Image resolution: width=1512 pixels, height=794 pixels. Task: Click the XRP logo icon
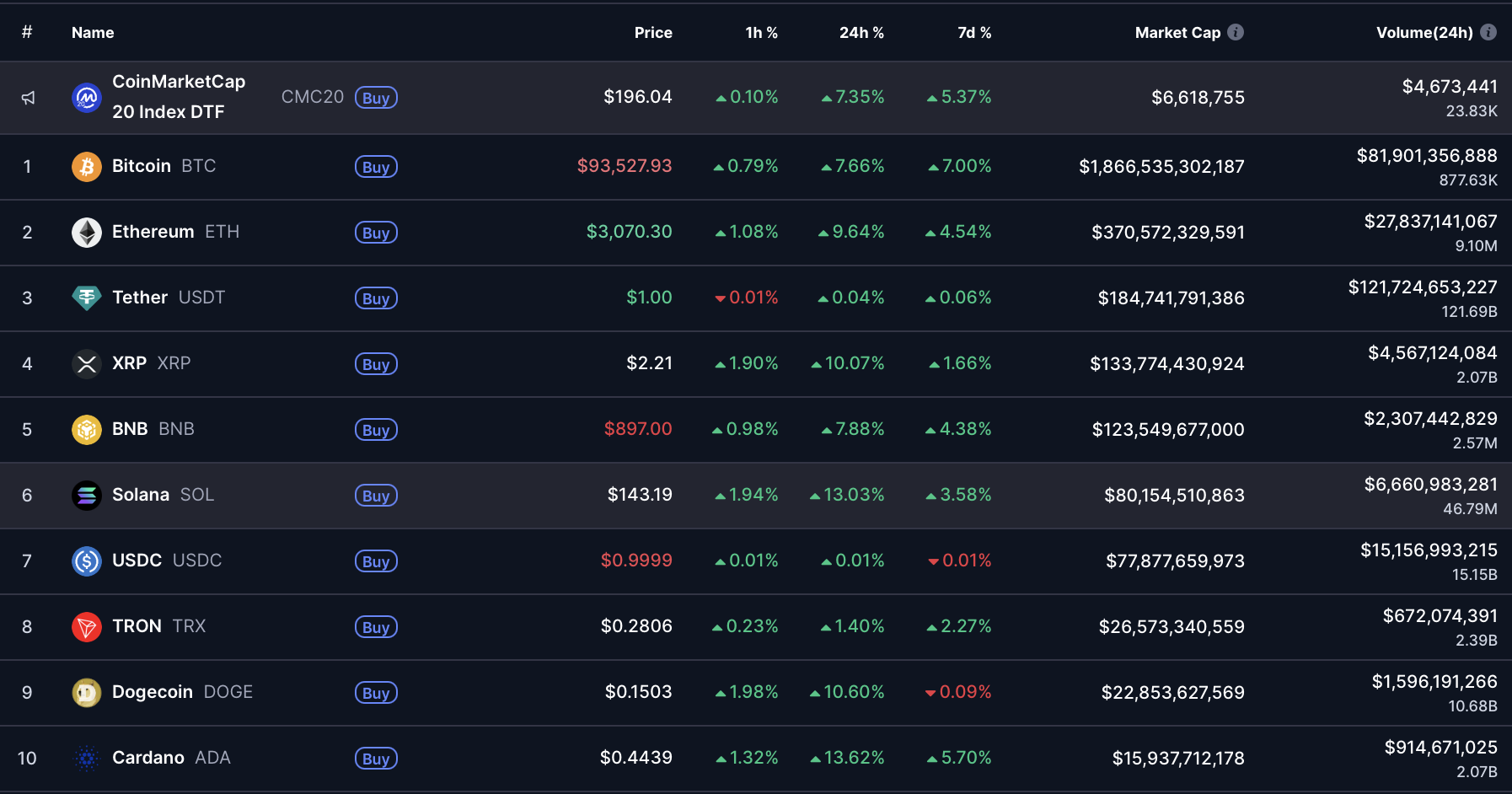pyautogui.click(x=86, y=364)
